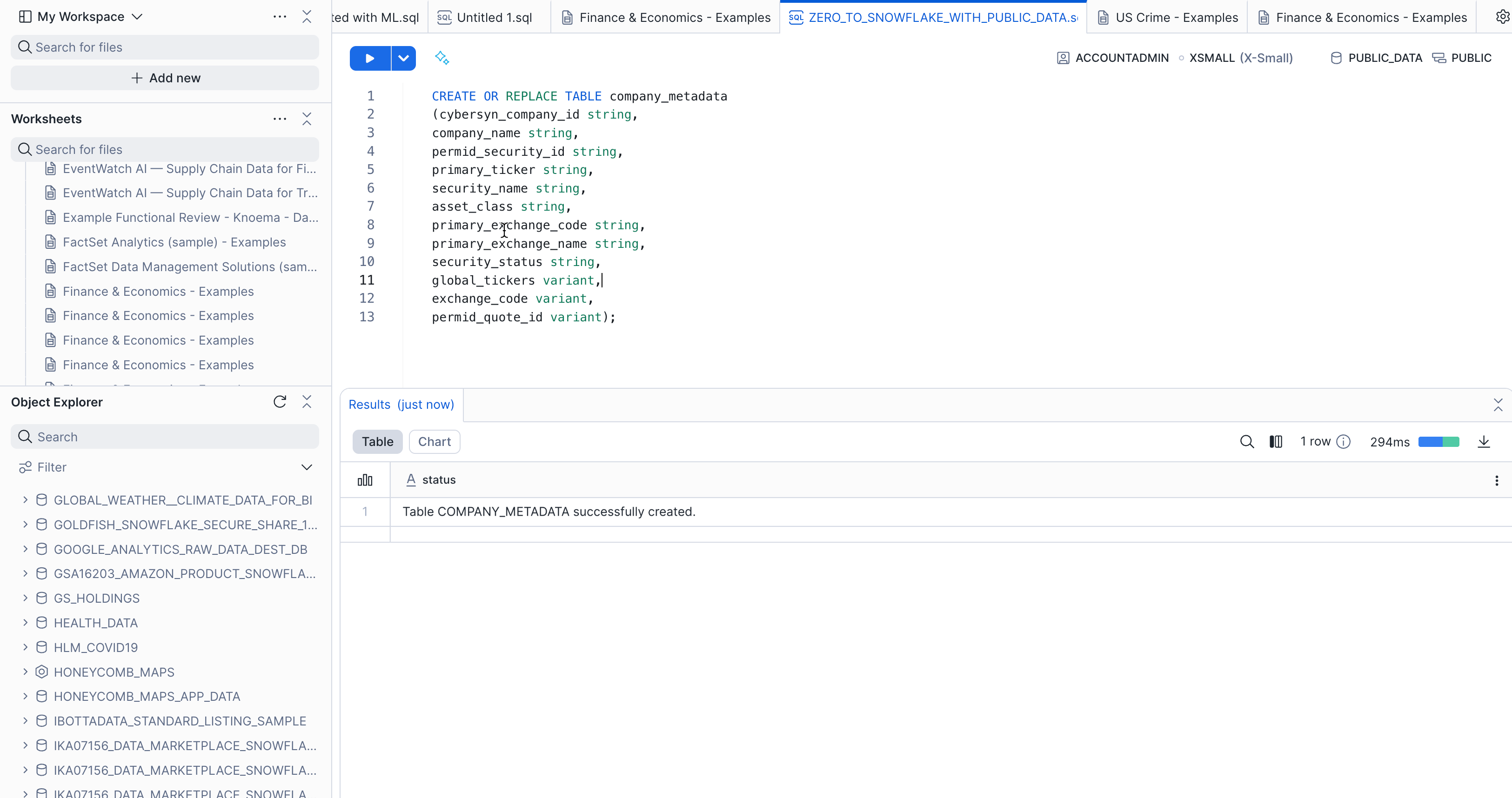Expand the Filter options in Object Explorer
Viewport: 1512px width, 798px height.
tap(307, 467)
